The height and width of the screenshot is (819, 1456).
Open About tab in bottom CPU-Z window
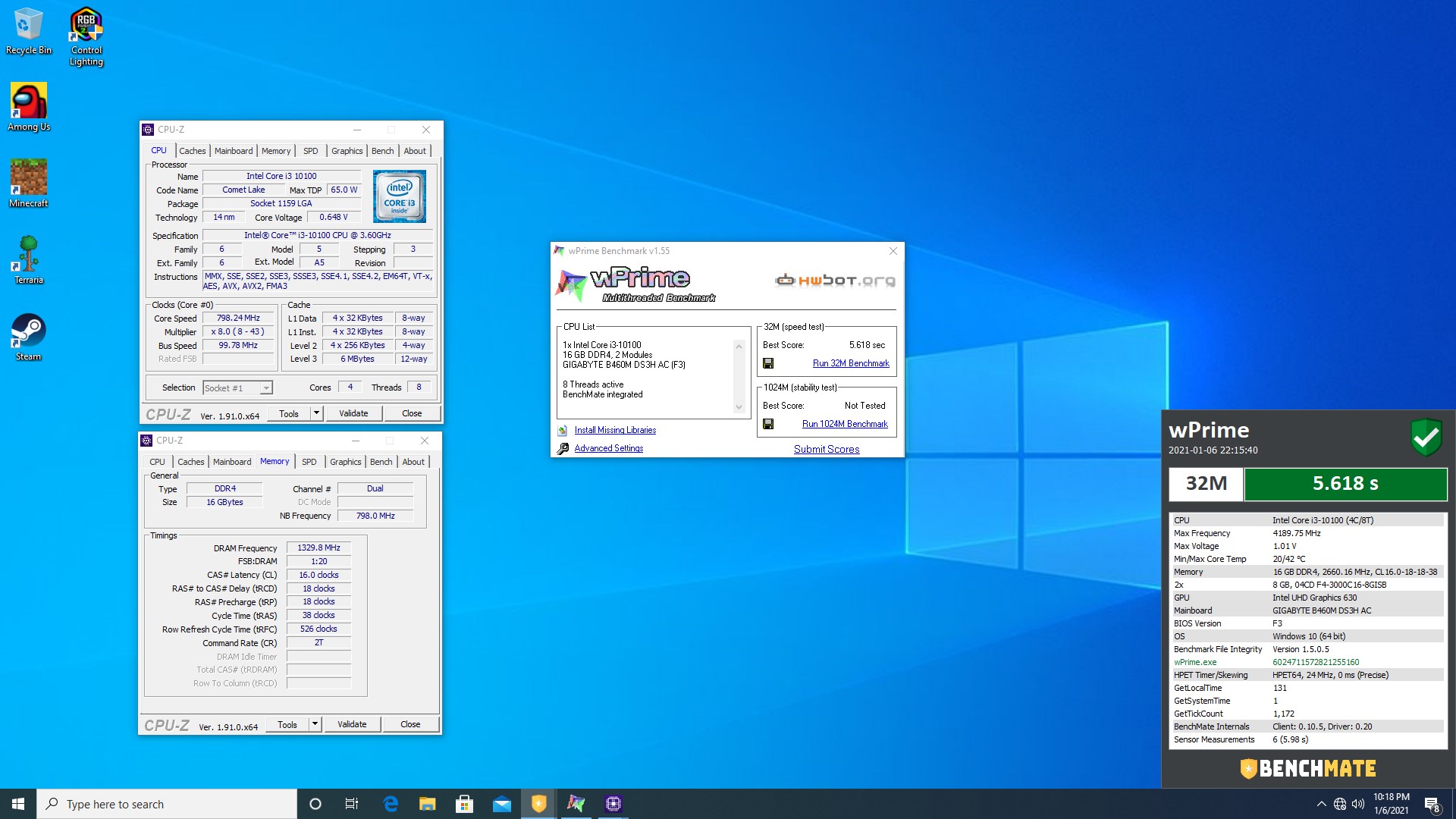click(x=413, y=462)
